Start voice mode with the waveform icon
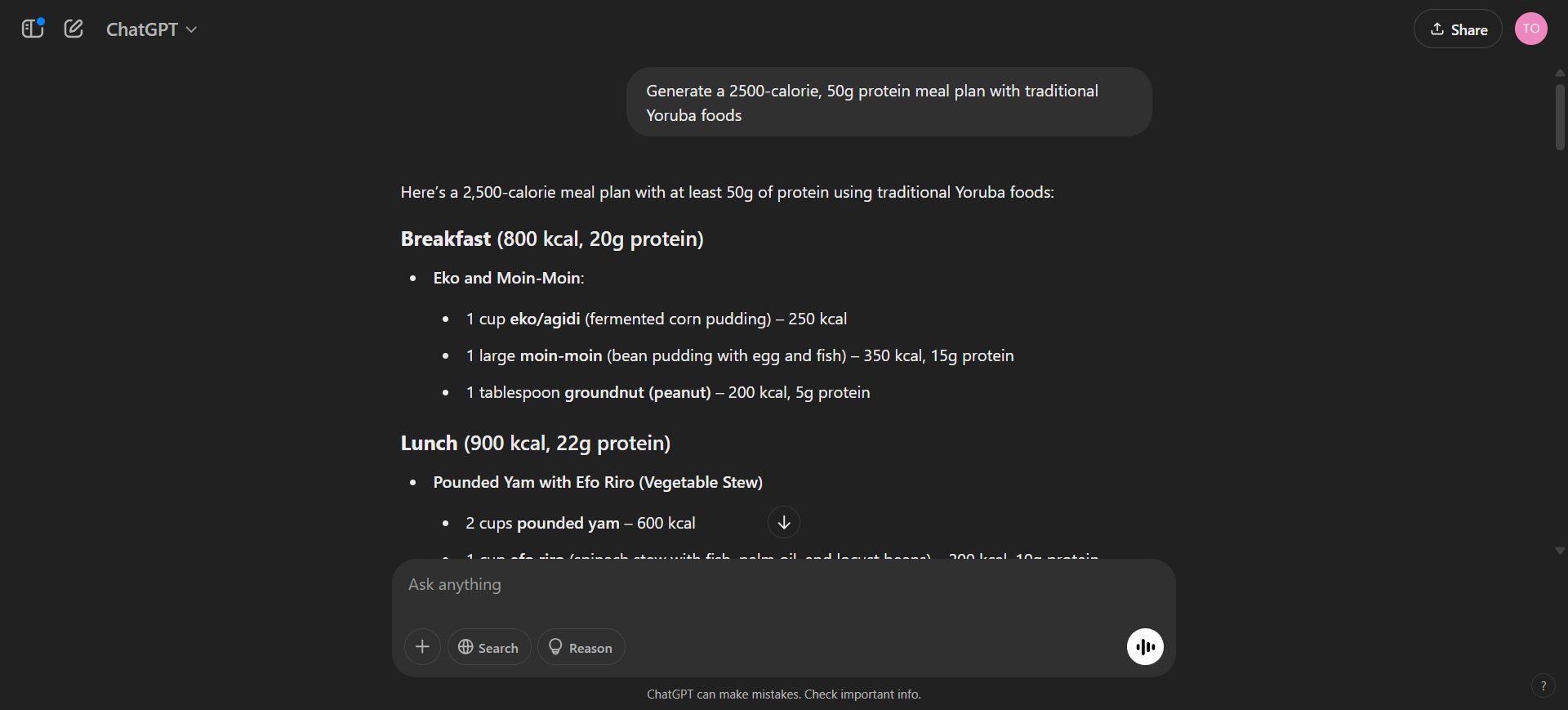1568x710 pixels. (x=1145, y=647)
